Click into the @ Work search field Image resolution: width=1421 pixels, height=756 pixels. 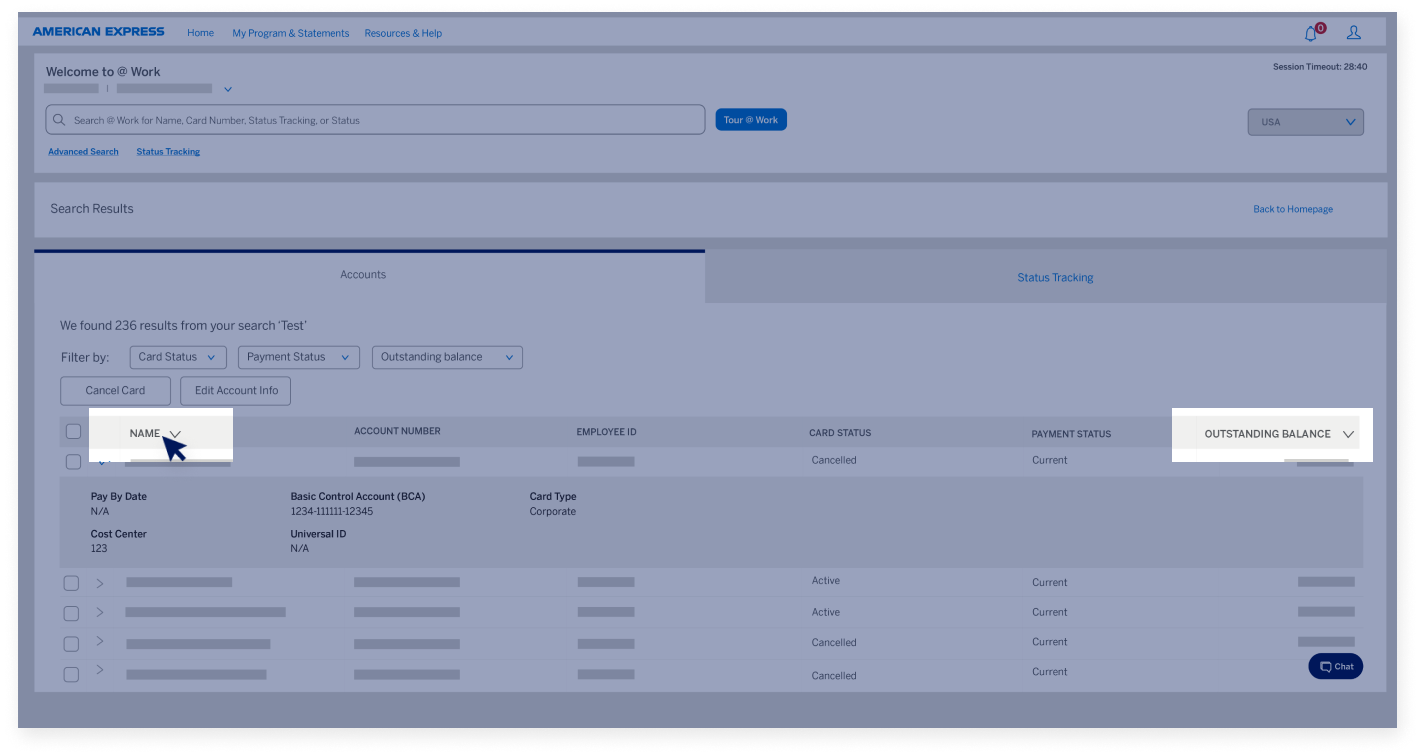[x=385, y=120]
